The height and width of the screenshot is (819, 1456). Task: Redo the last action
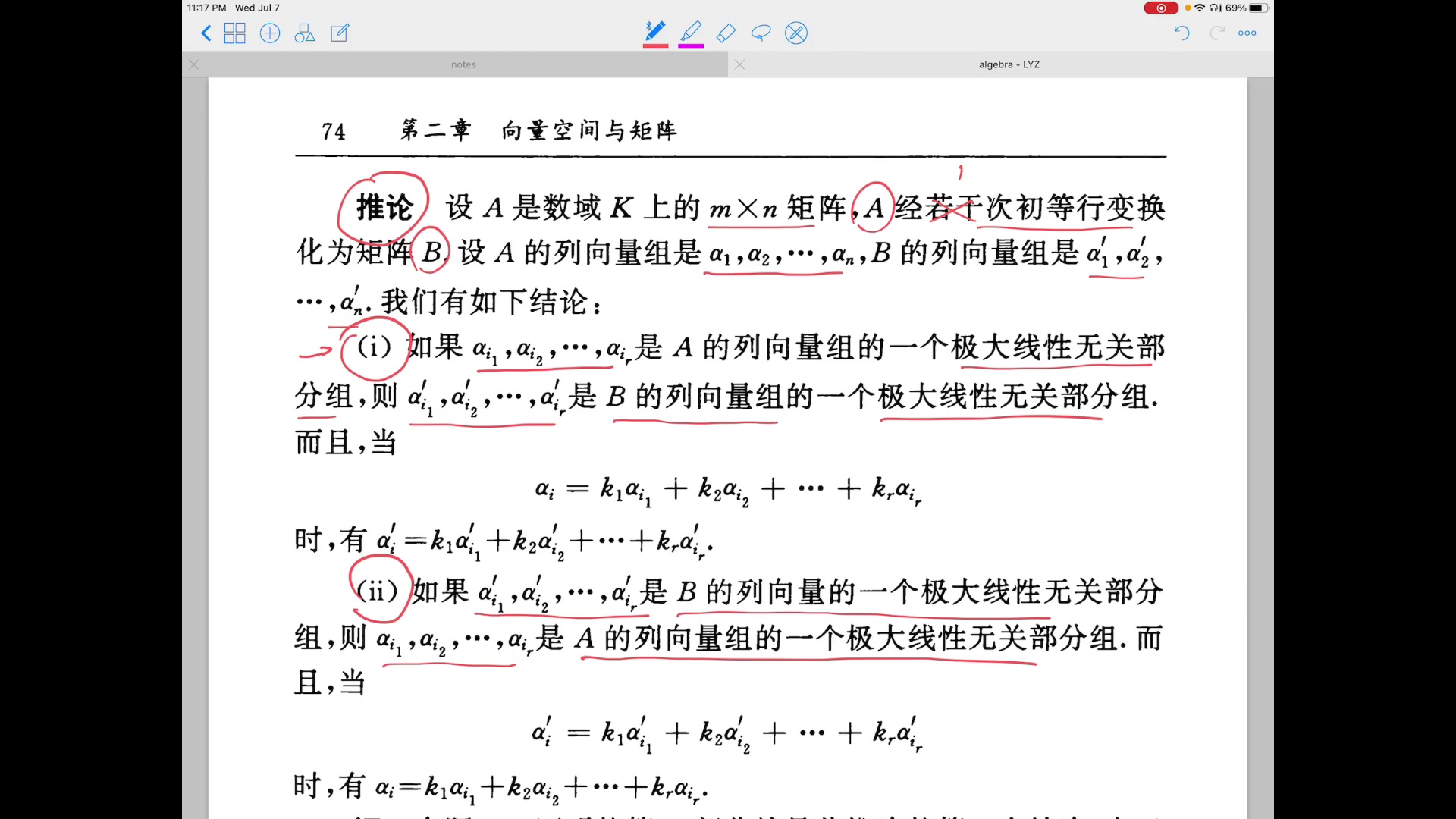click(x=1217, y=33)
